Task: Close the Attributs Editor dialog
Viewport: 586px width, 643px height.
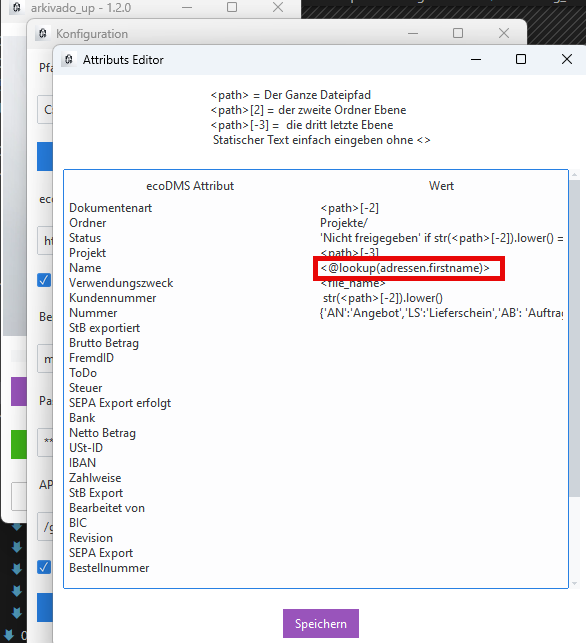Action: 567,59
